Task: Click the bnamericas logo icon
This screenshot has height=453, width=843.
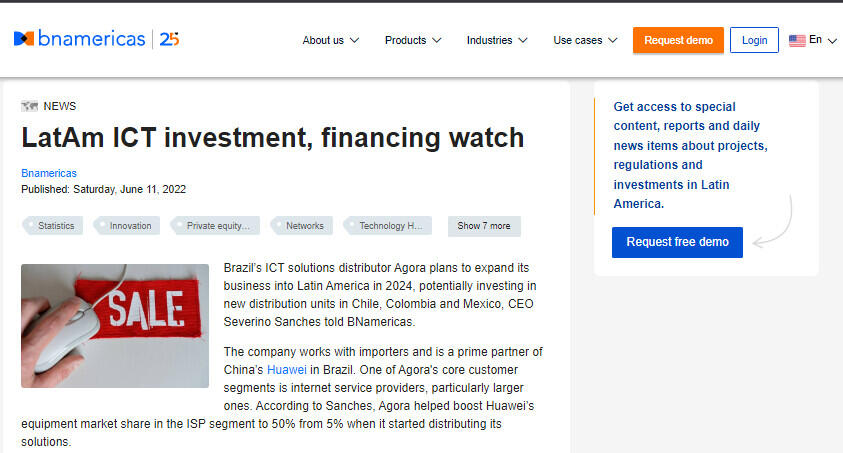Action: click(24, 39)
